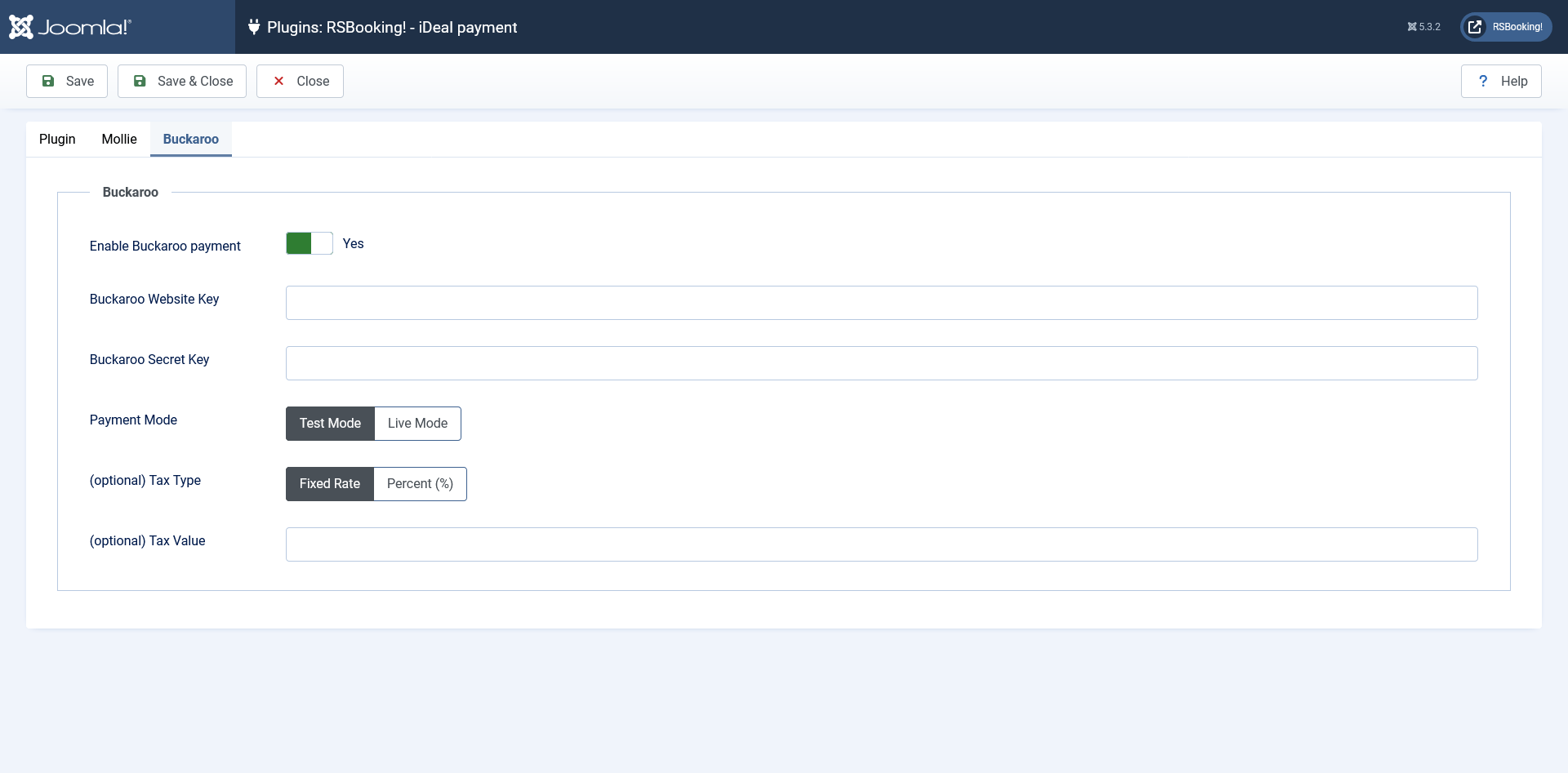Switch to the Mollie tab
The width and height of the screenshot is (1568, 773).
click(x=119, y=139)
